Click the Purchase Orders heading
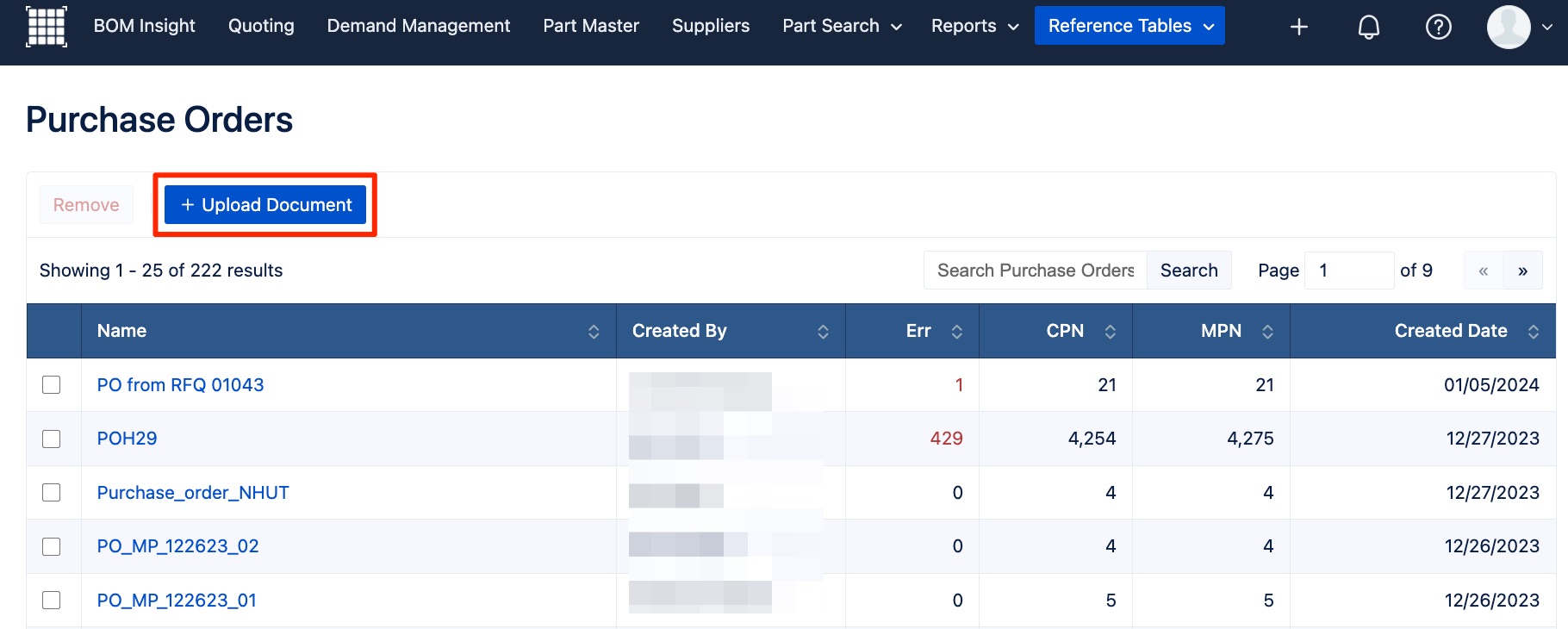1568x629 pixels. [x=159, y=120]
